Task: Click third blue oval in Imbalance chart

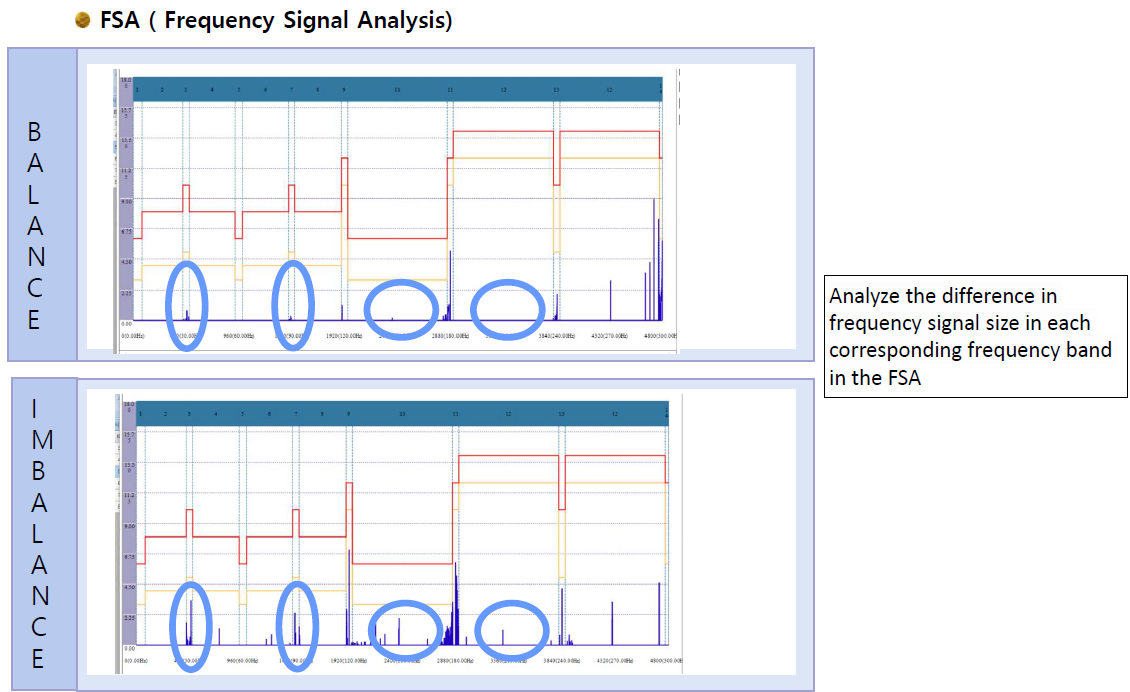Action: point(405,630)
